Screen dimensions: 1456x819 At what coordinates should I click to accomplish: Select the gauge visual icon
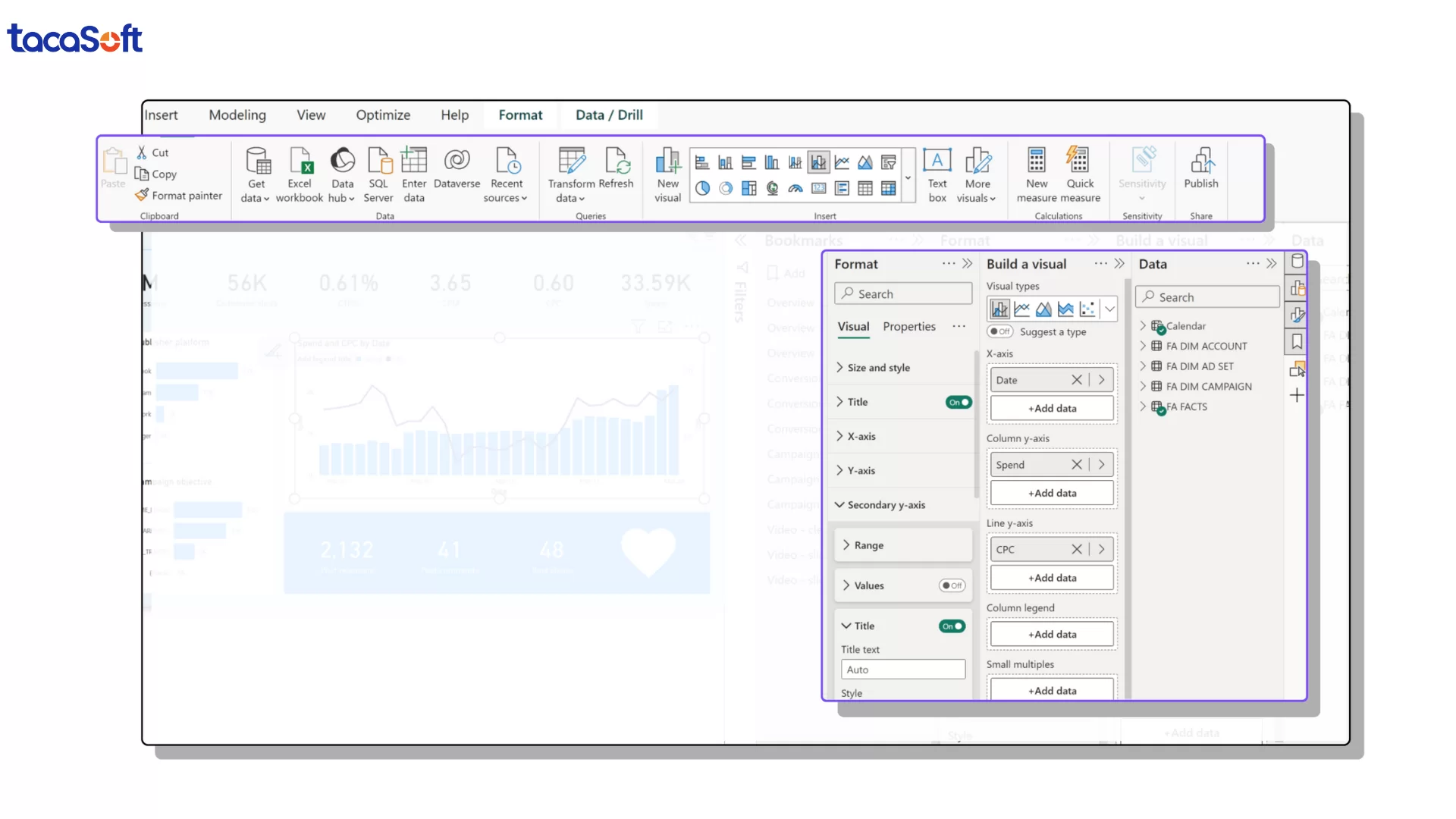tap(796, 189)
